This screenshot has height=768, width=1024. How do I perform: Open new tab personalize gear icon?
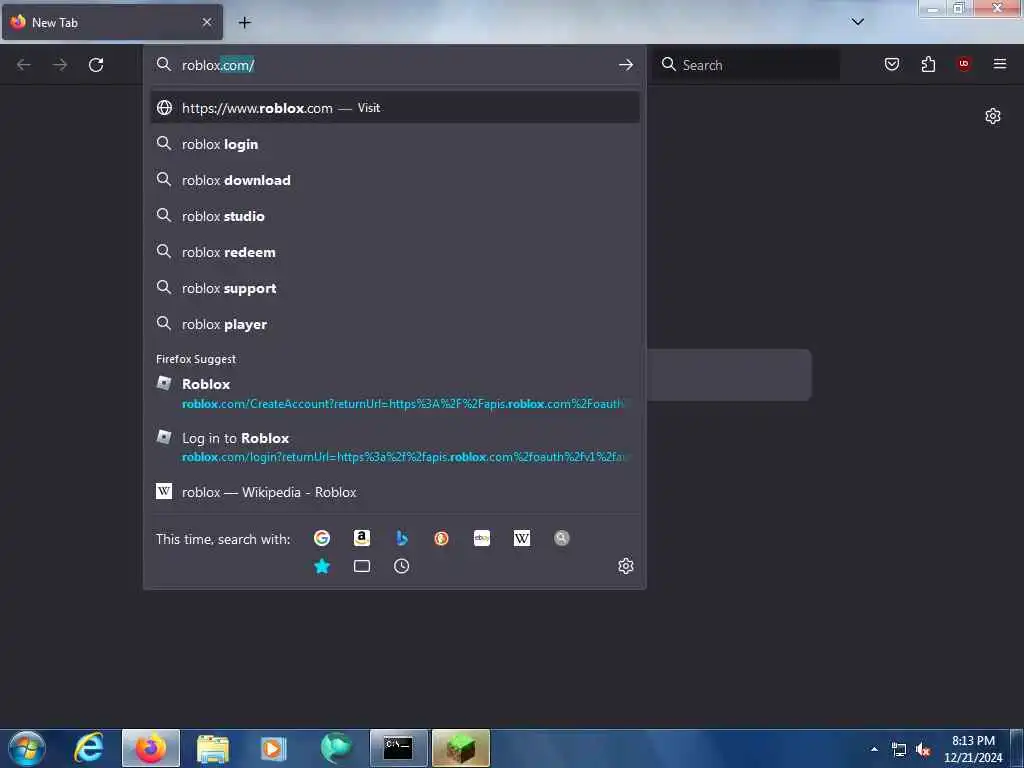point(993,116)
